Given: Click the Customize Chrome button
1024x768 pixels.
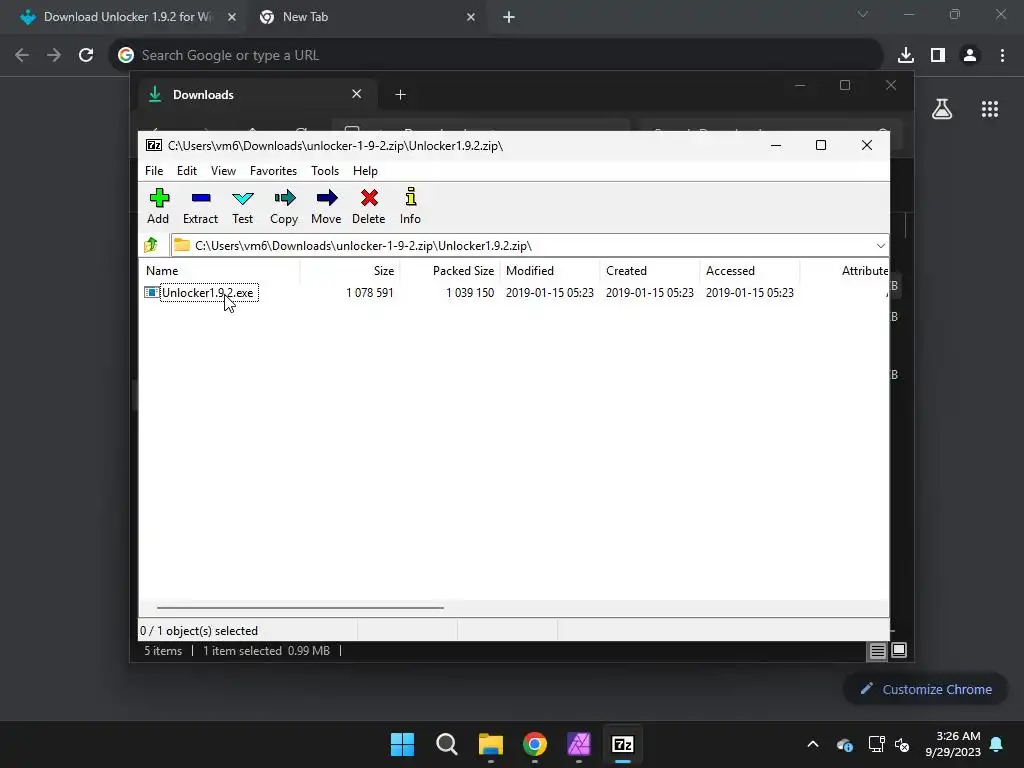Looking at the screenshot, I should point(925,689).
